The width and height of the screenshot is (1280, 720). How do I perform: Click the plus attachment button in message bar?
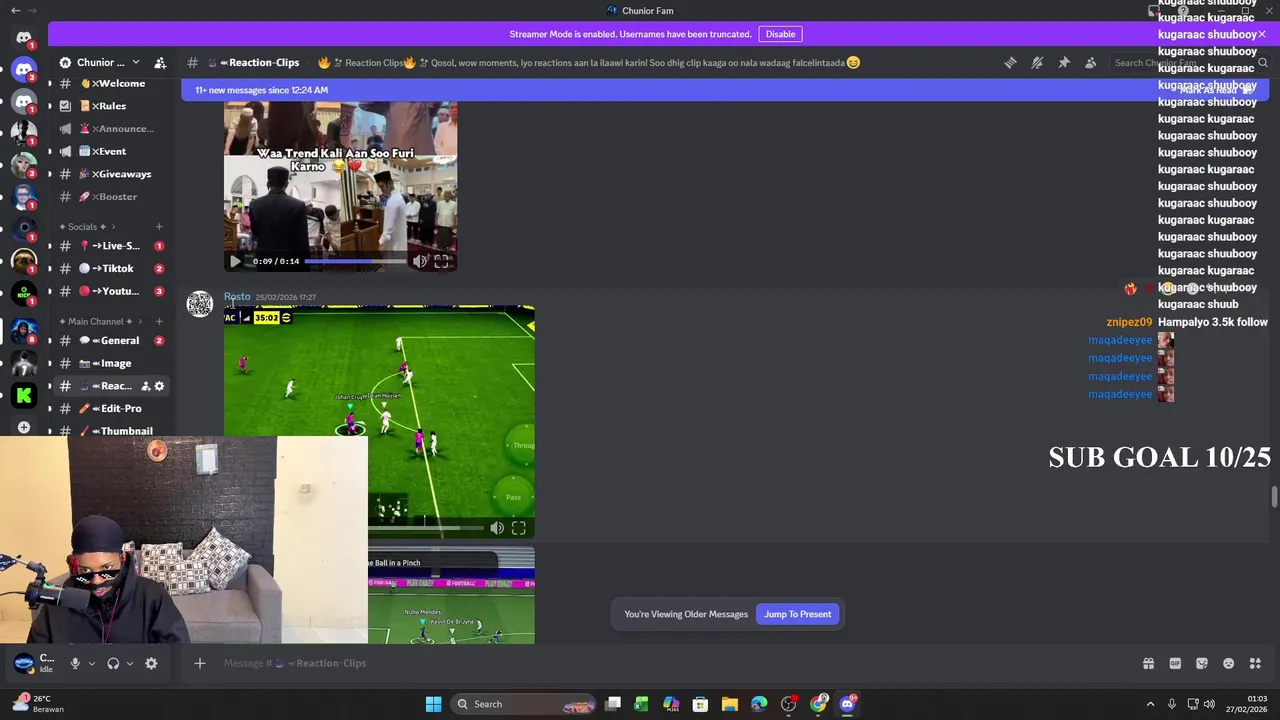pyautogui.click(x=200, y=663)
